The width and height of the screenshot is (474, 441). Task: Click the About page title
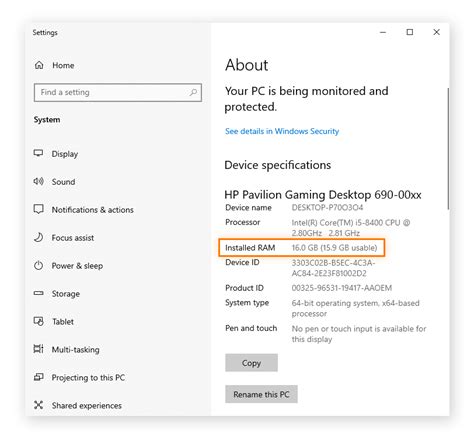pos(247,65)
